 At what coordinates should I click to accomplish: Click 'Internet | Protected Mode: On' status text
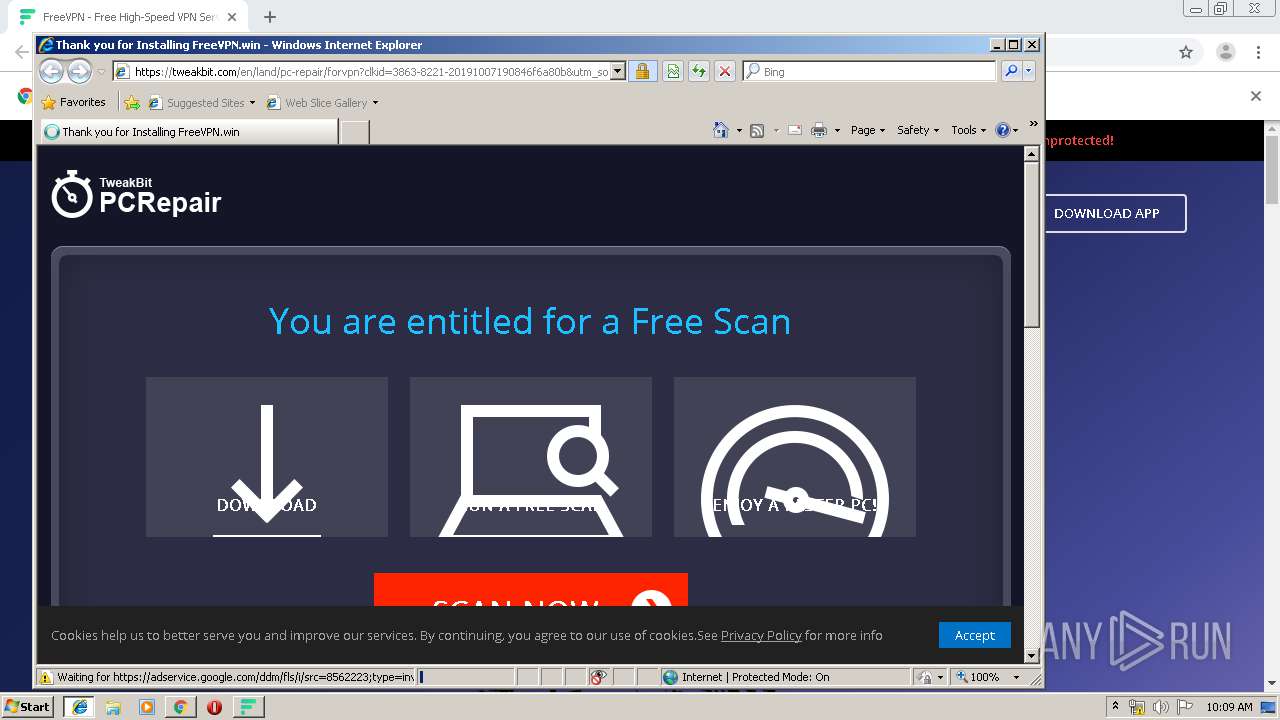[755, 677]
